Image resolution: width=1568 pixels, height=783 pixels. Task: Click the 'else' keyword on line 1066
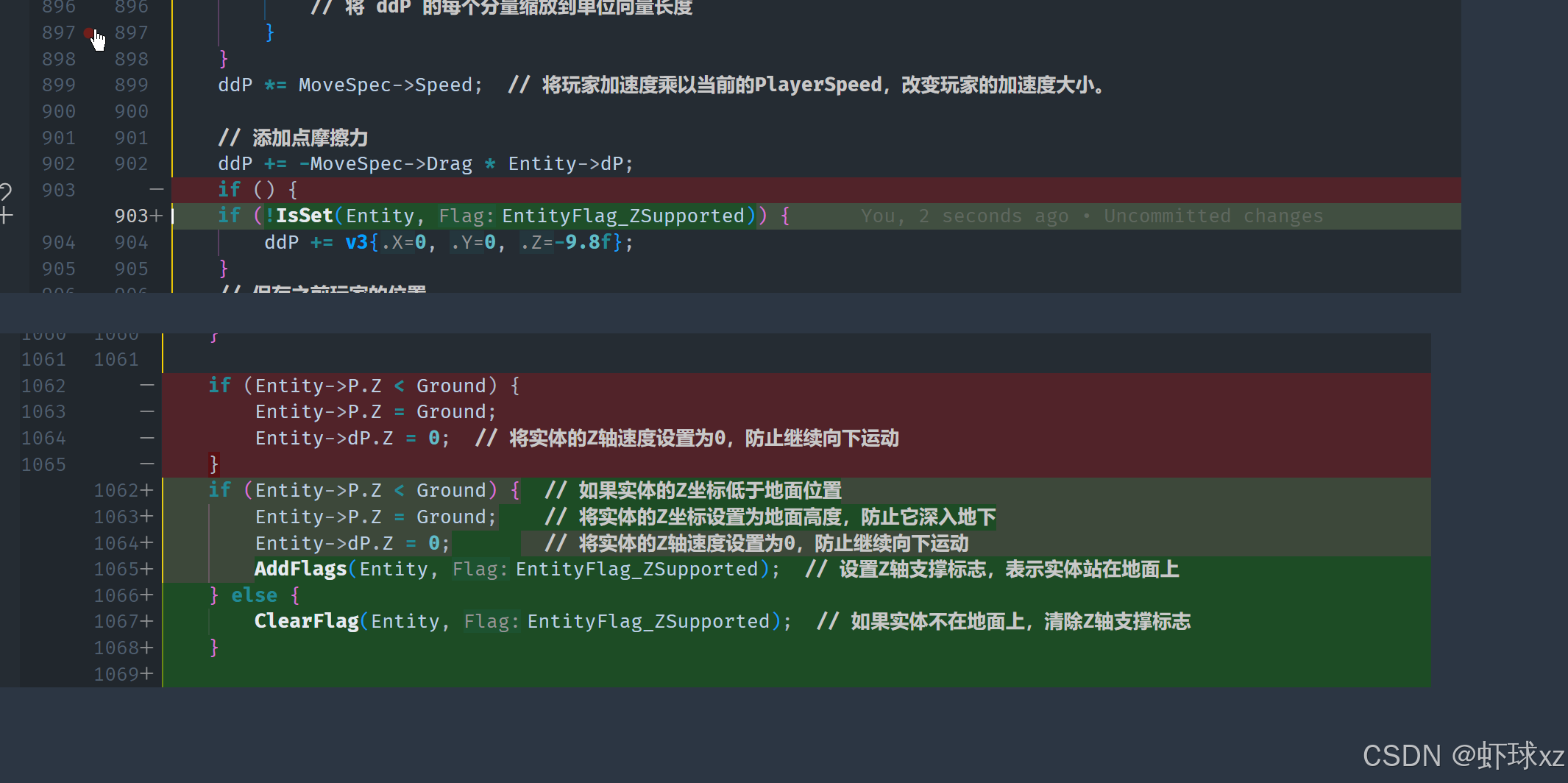coord(255,595)
